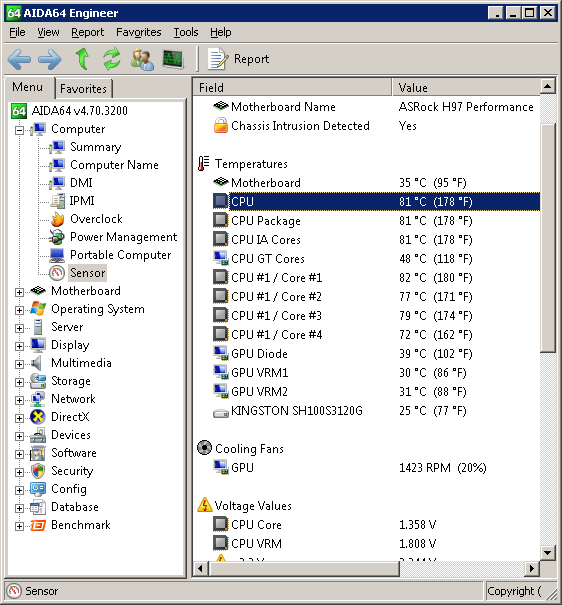The image size is (562, 605).
Task: Expand the Benchmark tree node
Action: click(x=19, y=526)
